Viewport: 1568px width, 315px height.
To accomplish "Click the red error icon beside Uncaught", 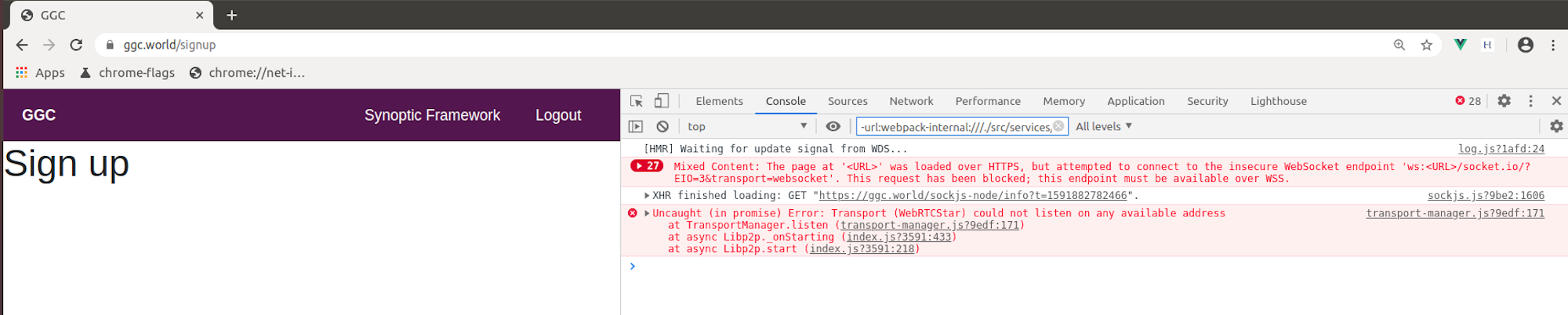I will [x=633, y=213].
